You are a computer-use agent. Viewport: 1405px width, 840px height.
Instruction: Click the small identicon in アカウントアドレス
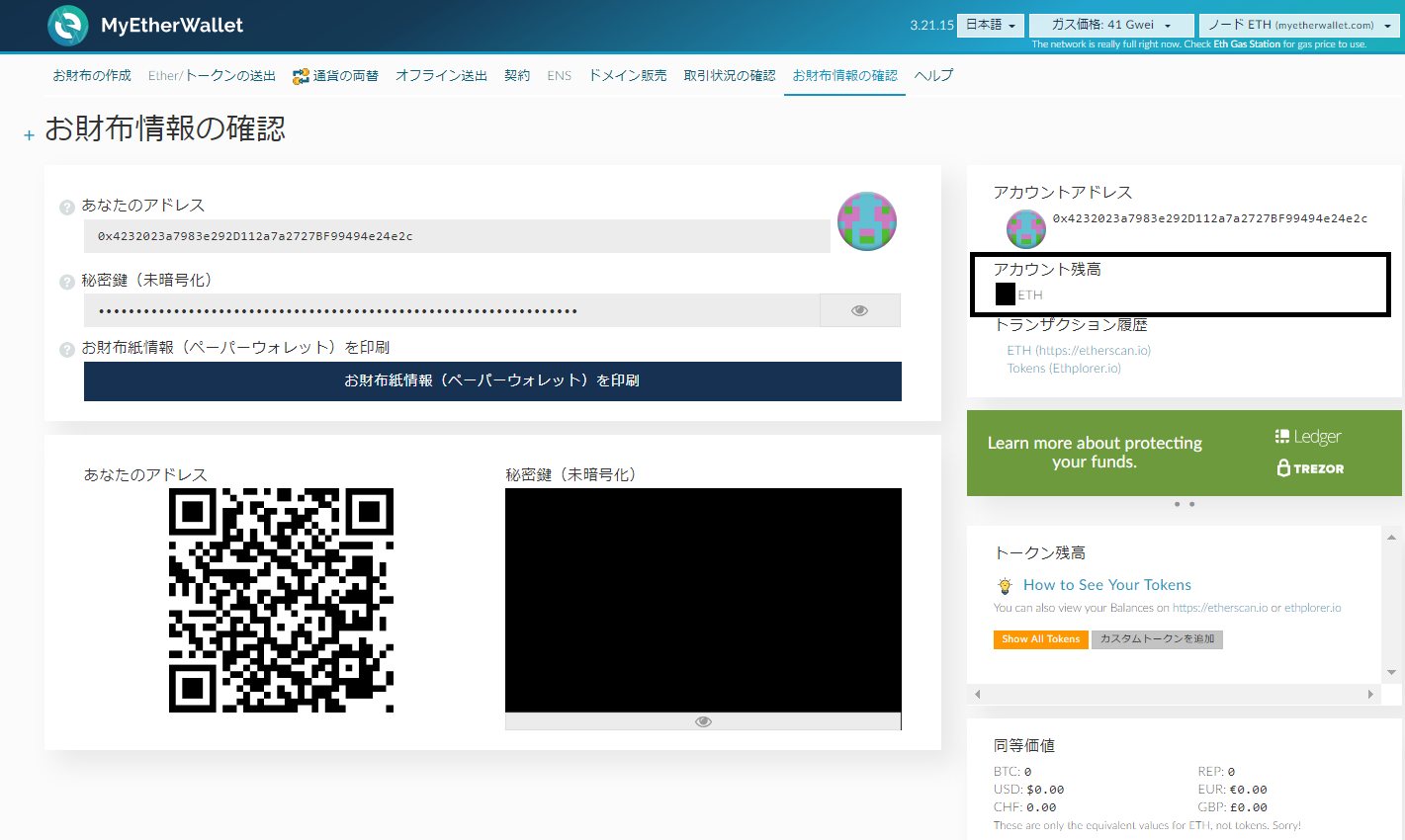point(1026,229)
